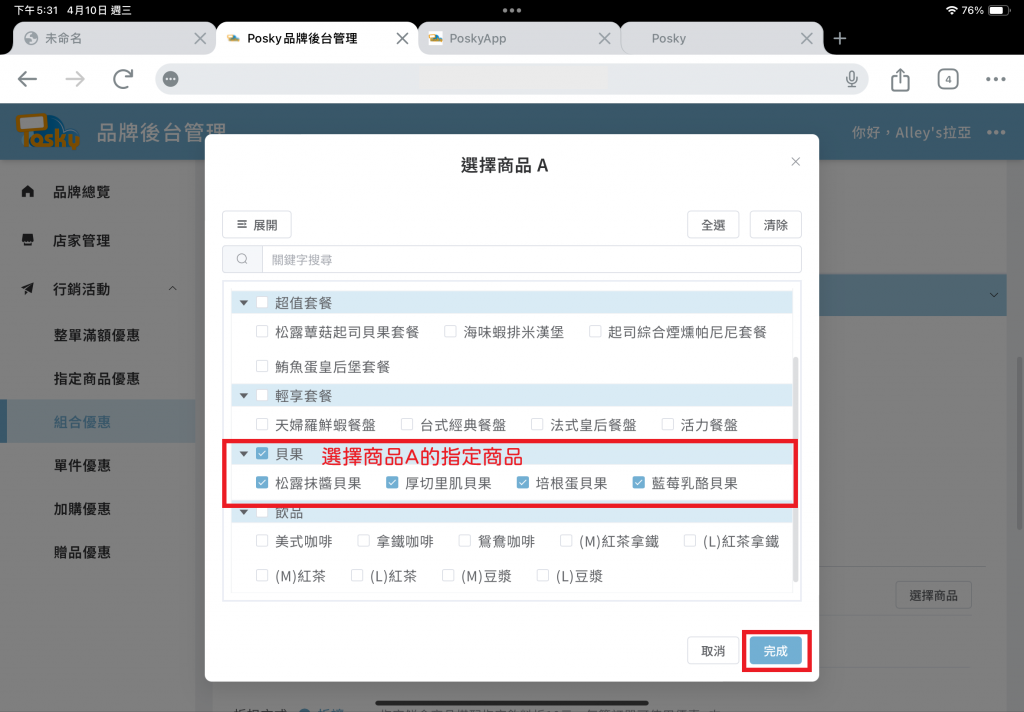
Task: Close the 未命名 browser tab
Action: click(200, 39)
